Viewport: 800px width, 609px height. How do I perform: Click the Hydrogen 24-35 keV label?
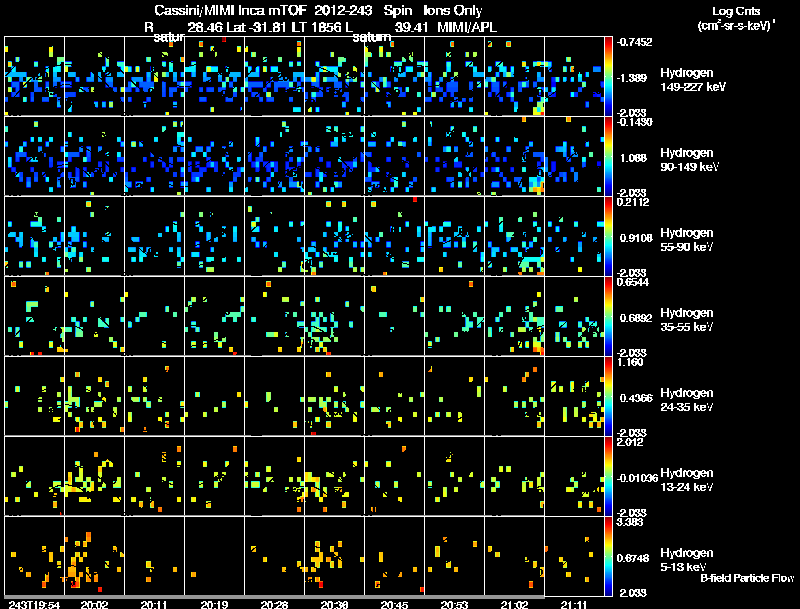pyautogui.click(x=687, y=399)
